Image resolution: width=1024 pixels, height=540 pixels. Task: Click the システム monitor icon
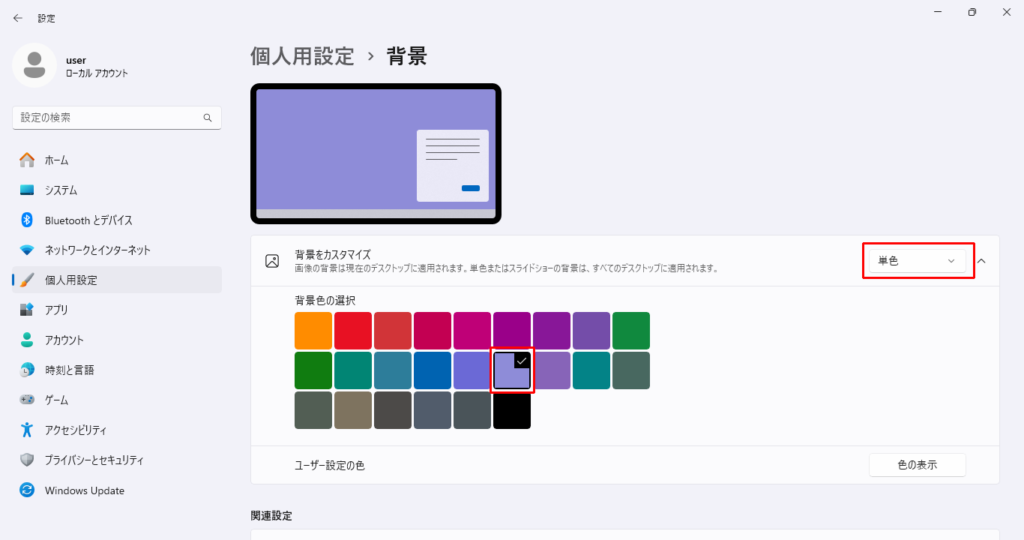(x=27, y=190)
